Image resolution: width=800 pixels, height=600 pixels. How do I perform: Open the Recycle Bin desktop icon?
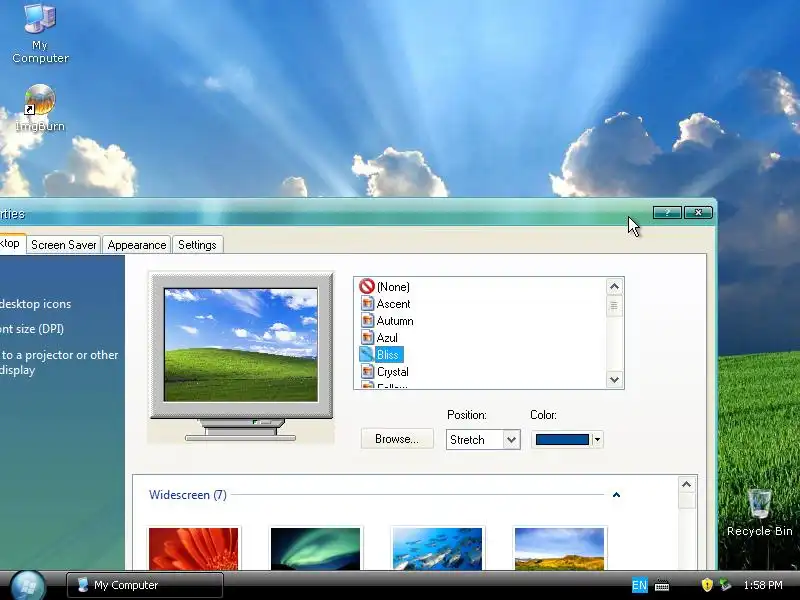759,513
